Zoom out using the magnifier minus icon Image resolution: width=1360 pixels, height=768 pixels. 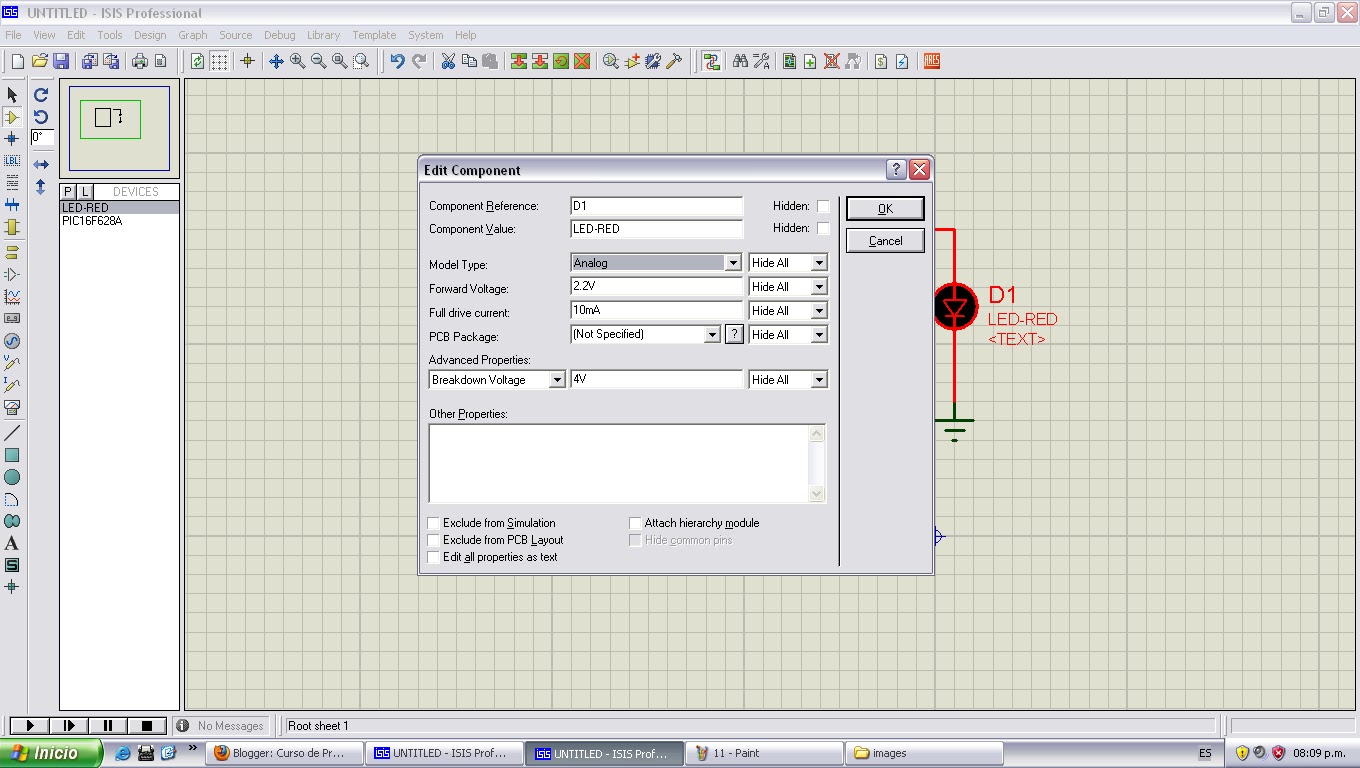tap(318, 61)
